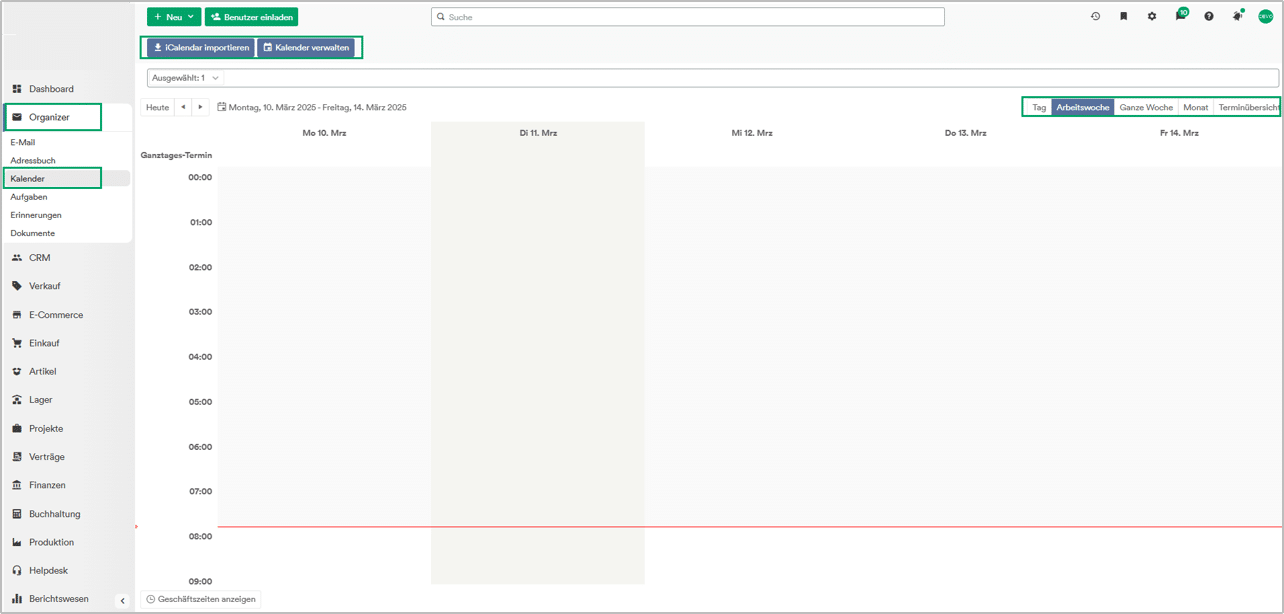Click the Produktion factory icon

pos(17,542)
